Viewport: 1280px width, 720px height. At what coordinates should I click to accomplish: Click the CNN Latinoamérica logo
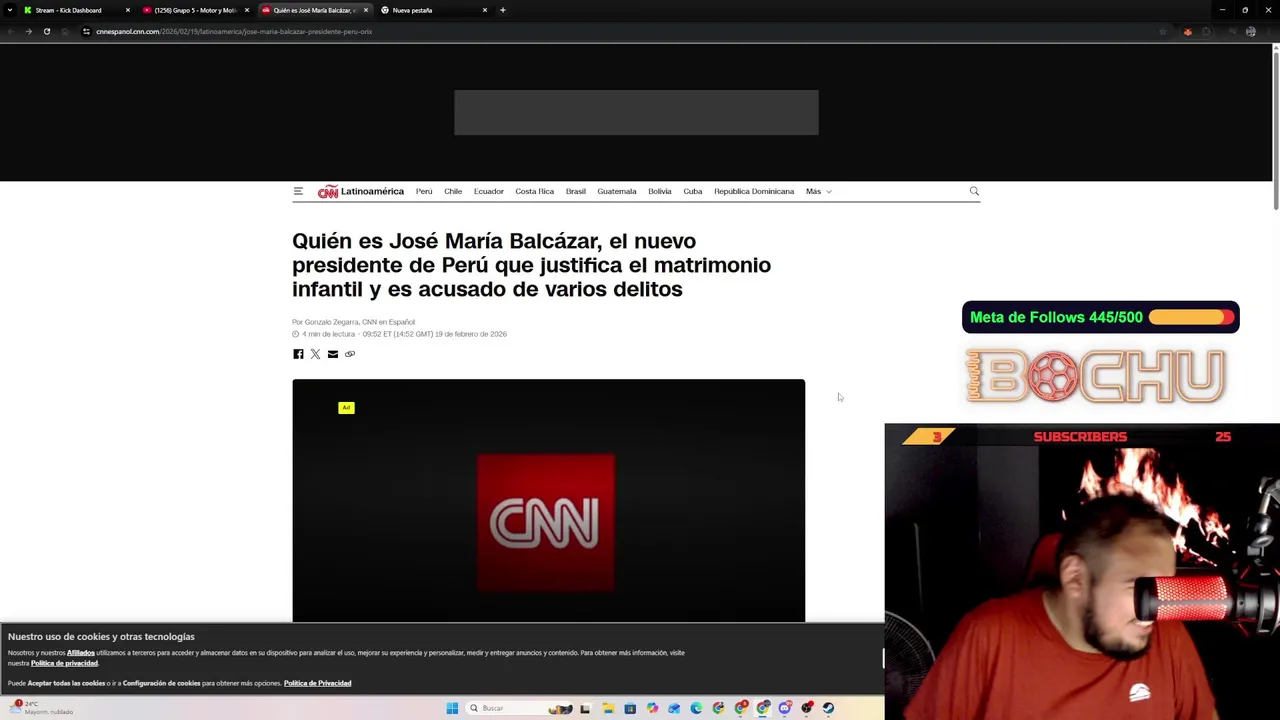361,192
